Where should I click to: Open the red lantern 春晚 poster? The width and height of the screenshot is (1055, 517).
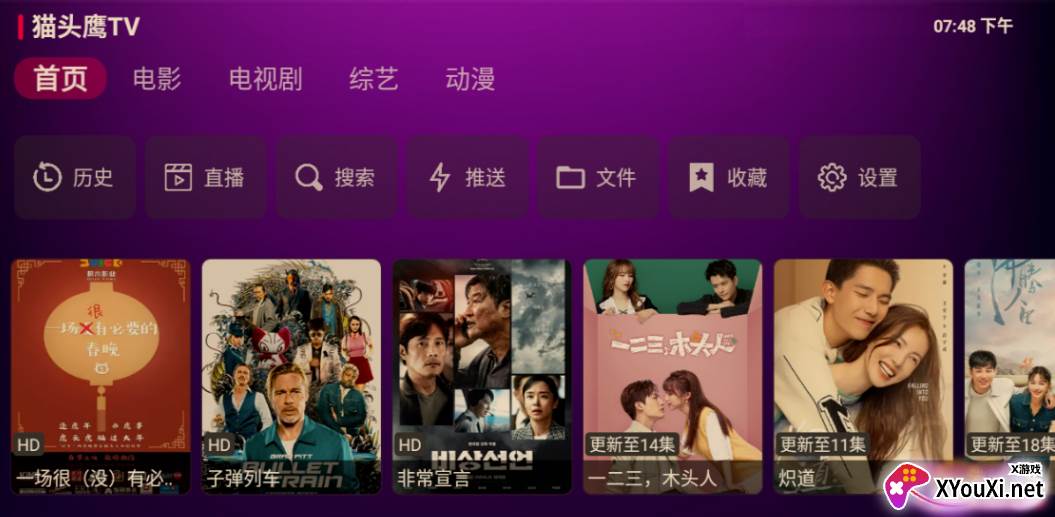tap(101, 376)
